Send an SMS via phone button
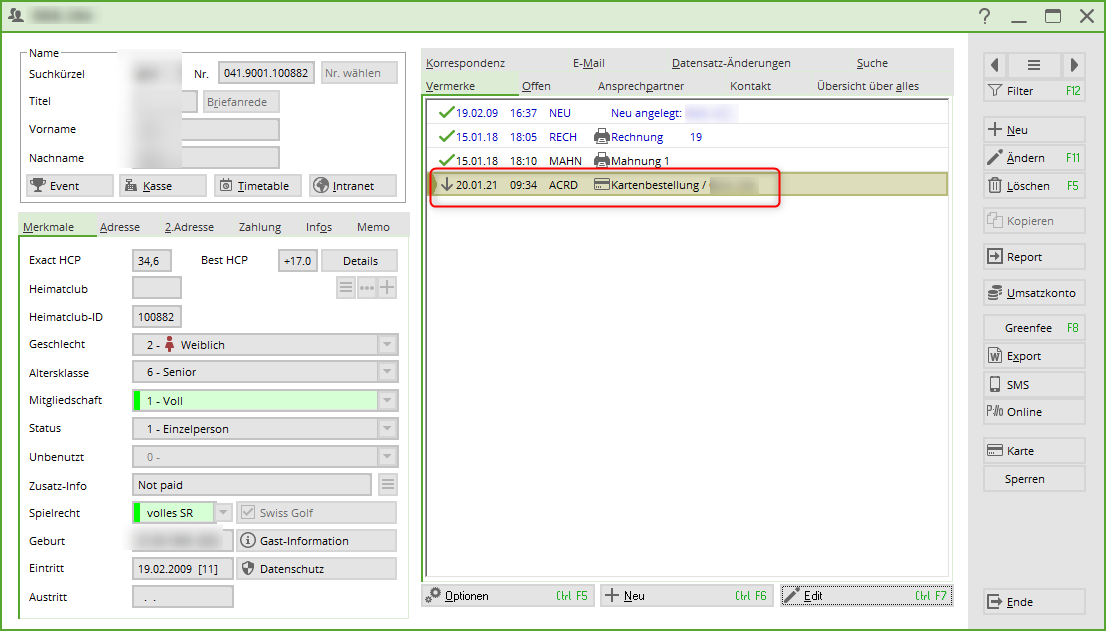1106x631 pixels. click(1033, 385)
